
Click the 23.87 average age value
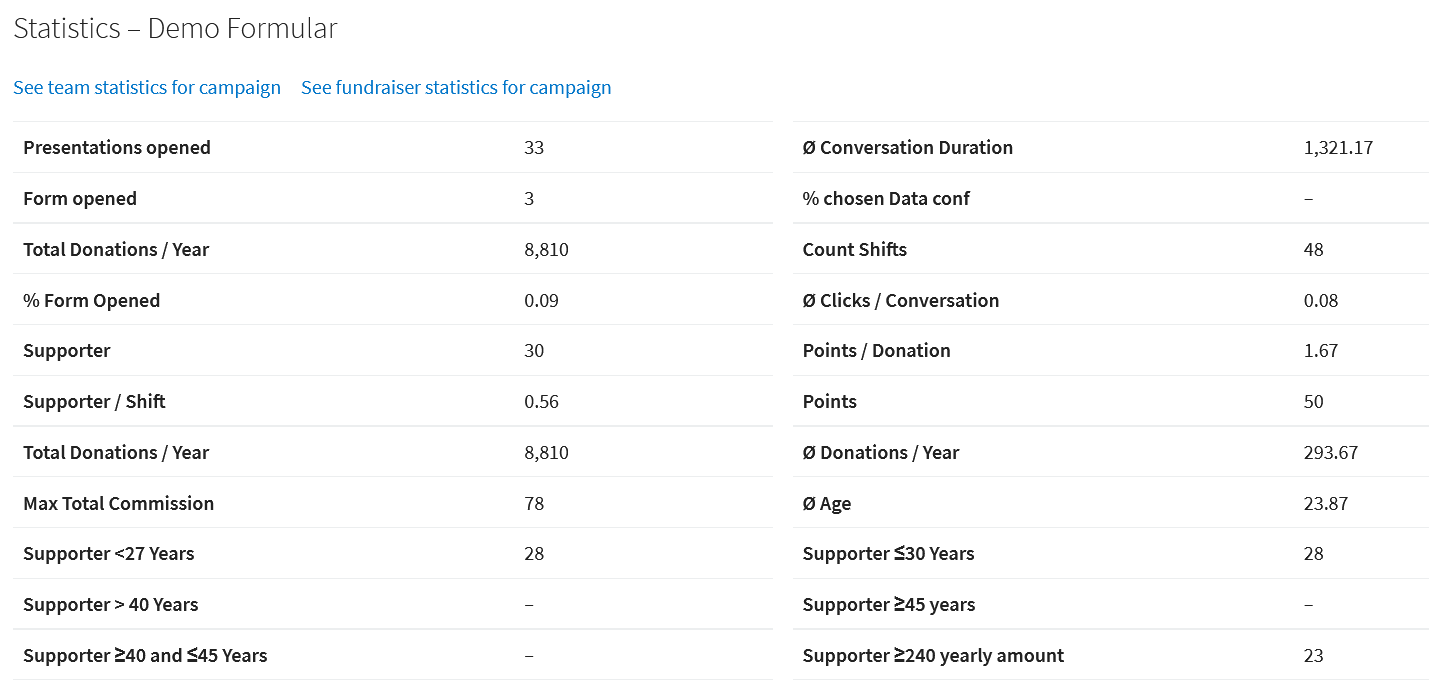pyautogui.click(x=1326, y=503)
